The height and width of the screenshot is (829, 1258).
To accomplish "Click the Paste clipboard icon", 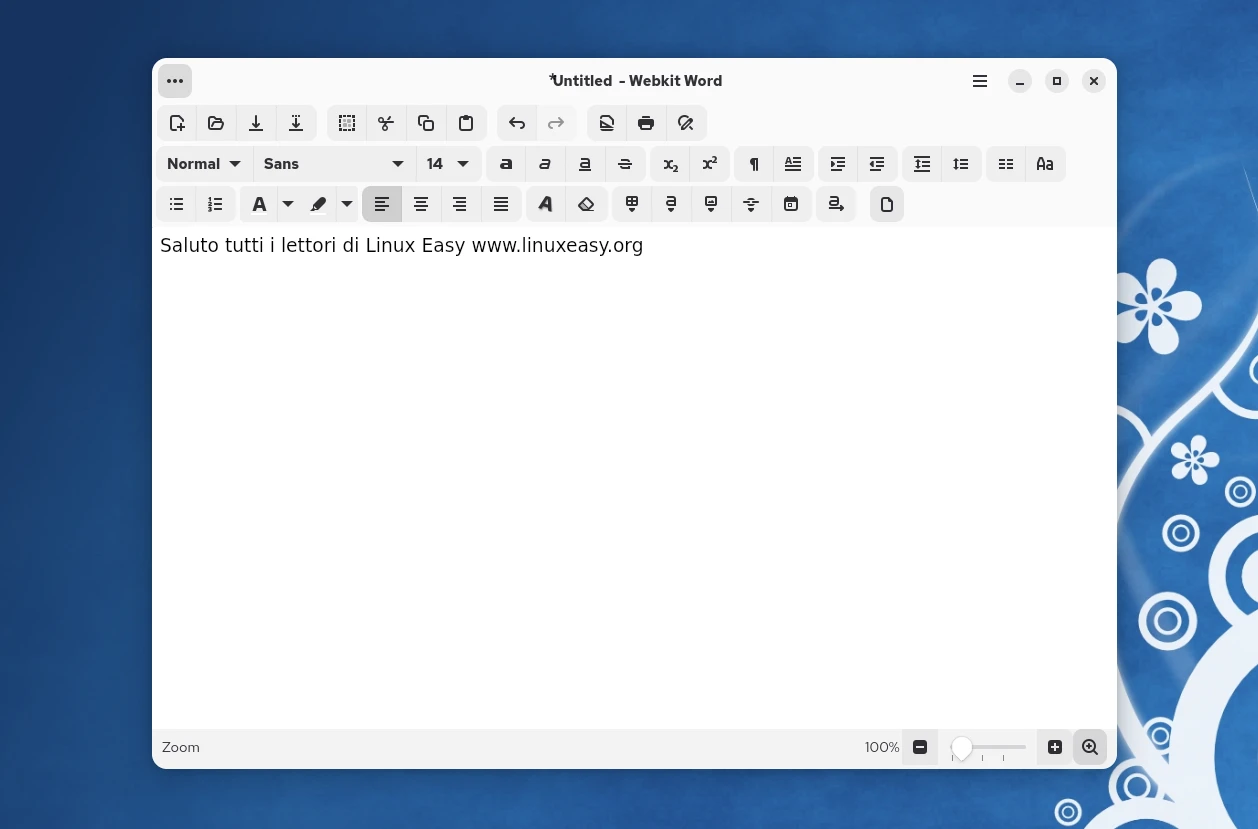I will pos(466,123).
